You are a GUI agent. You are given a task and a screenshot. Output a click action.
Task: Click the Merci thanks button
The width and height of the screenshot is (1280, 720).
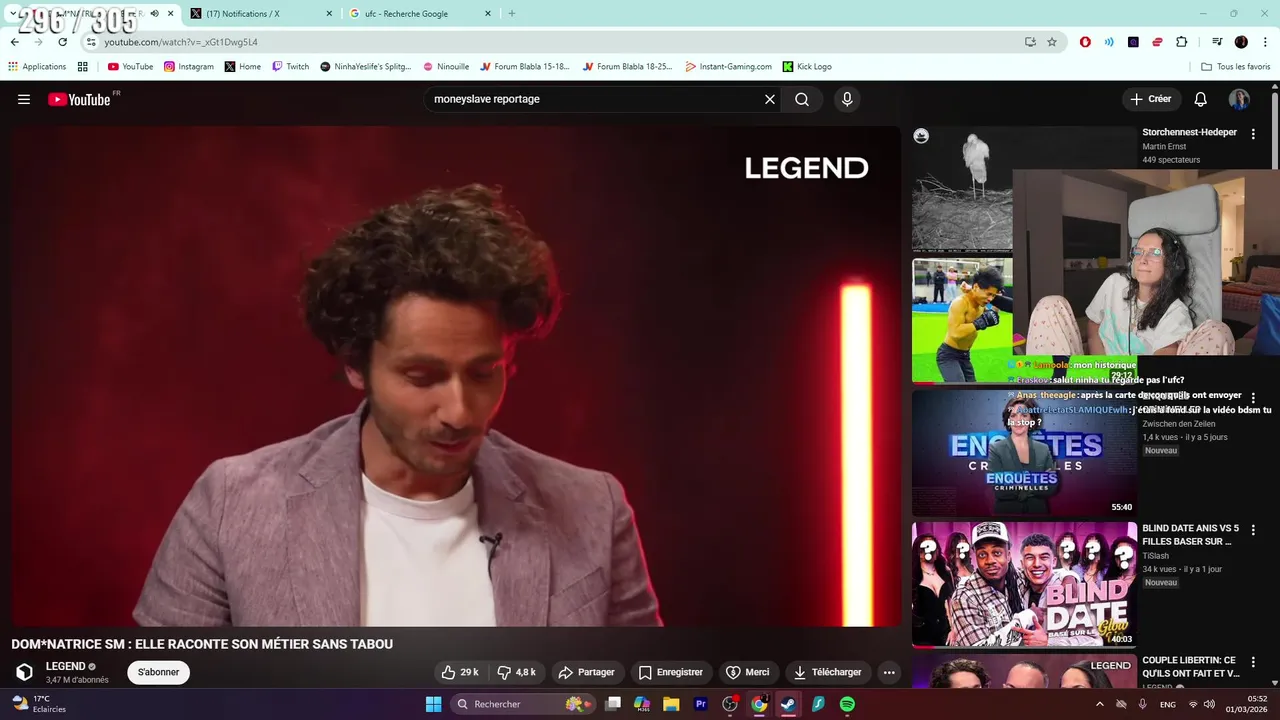[x=747, y=672]
